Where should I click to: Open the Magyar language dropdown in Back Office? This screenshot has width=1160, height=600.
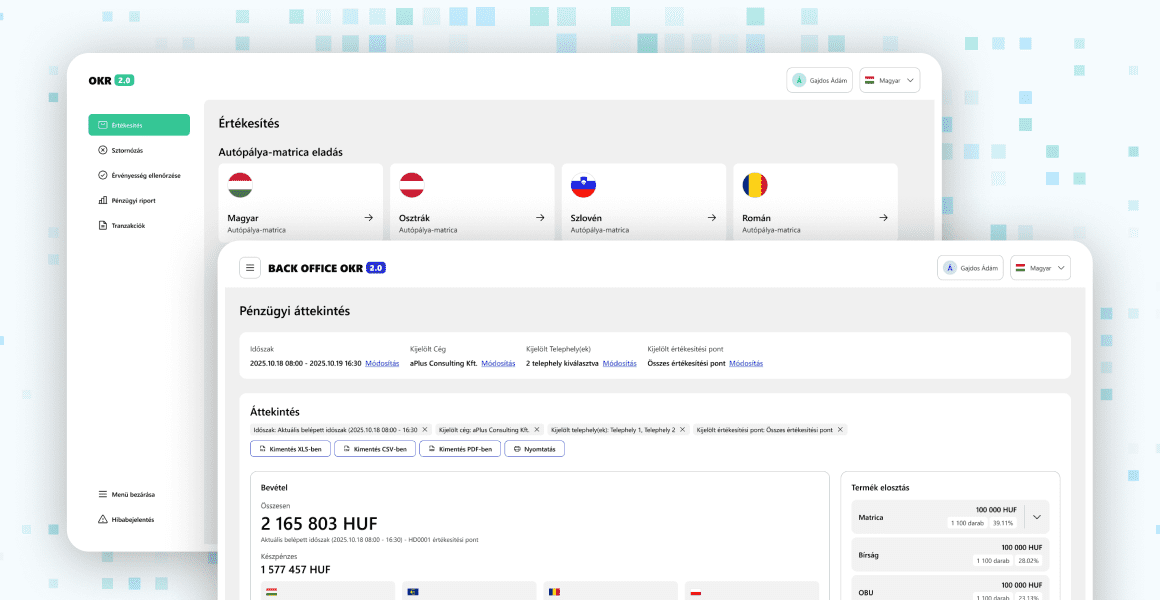click(1040, 268)
